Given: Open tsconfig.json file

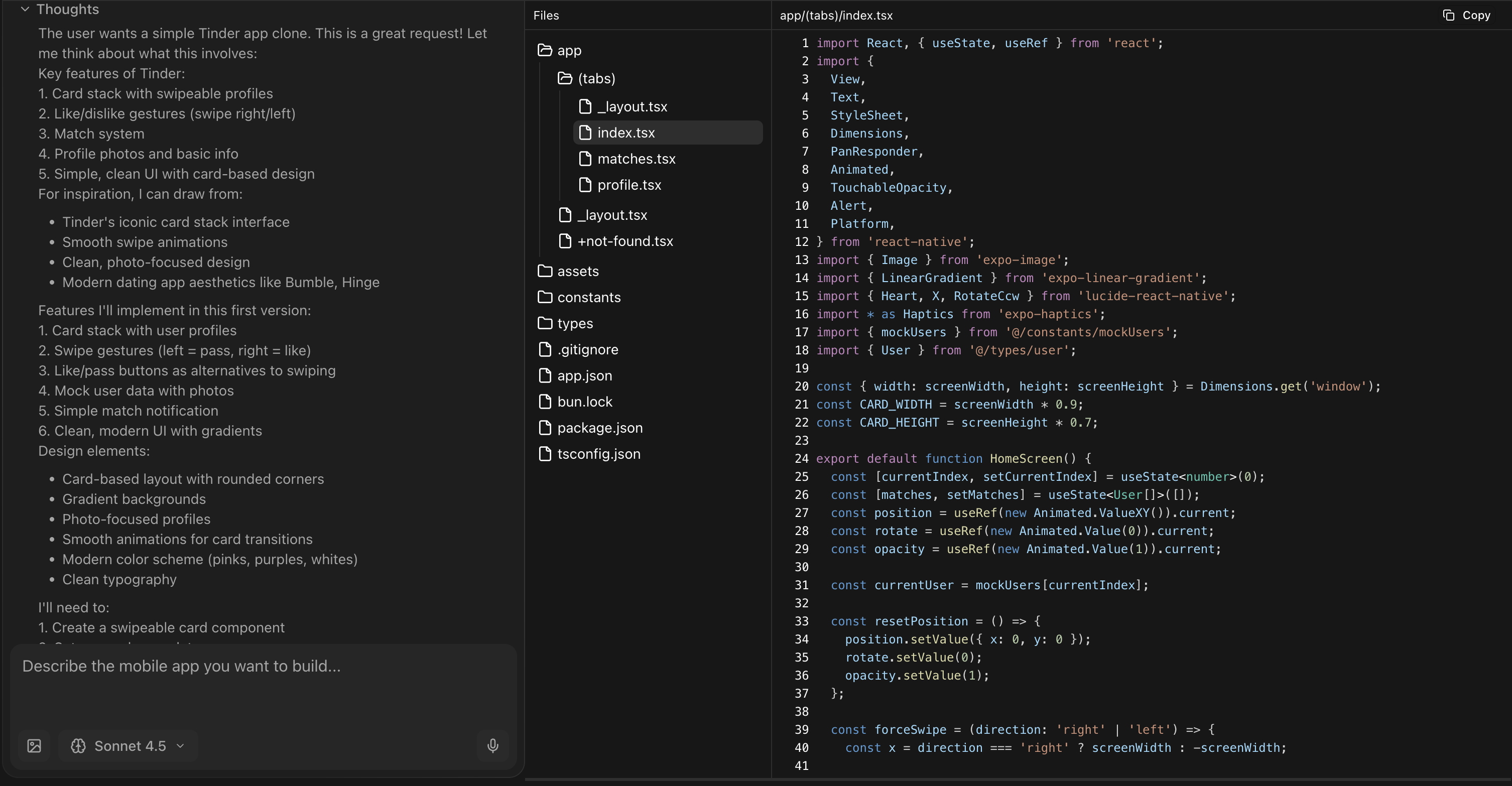Looking at the screenshot, I should tap(598, 454).
